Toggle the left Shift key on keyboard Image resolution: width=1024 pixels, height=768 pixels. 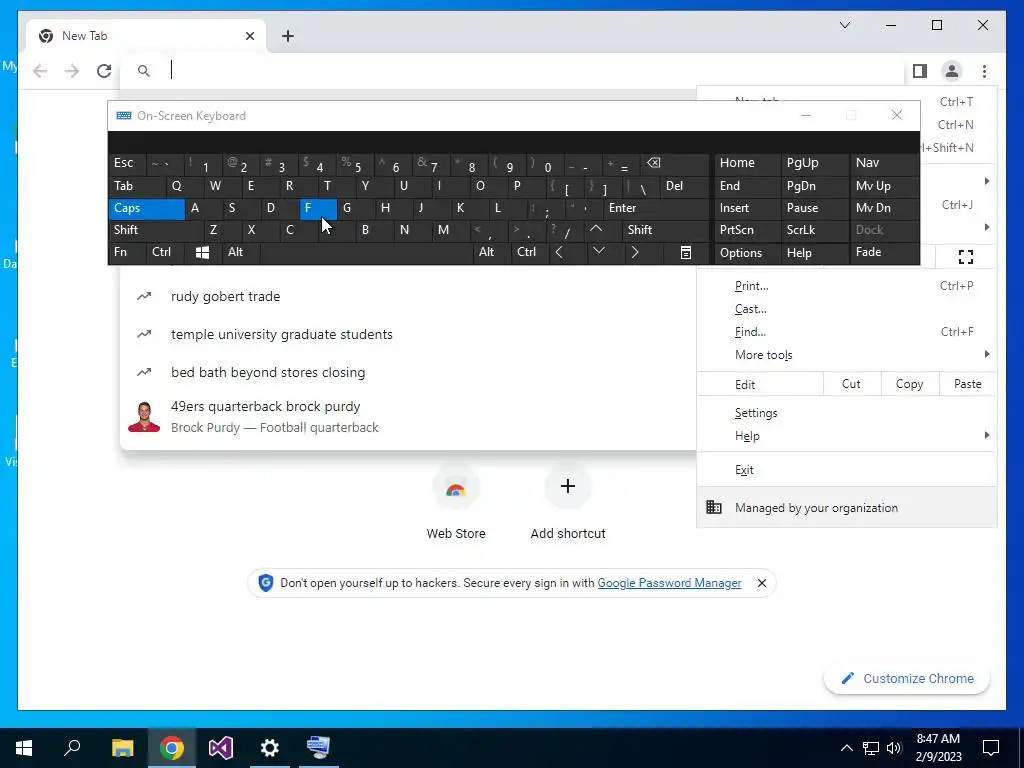click(155, 230)
